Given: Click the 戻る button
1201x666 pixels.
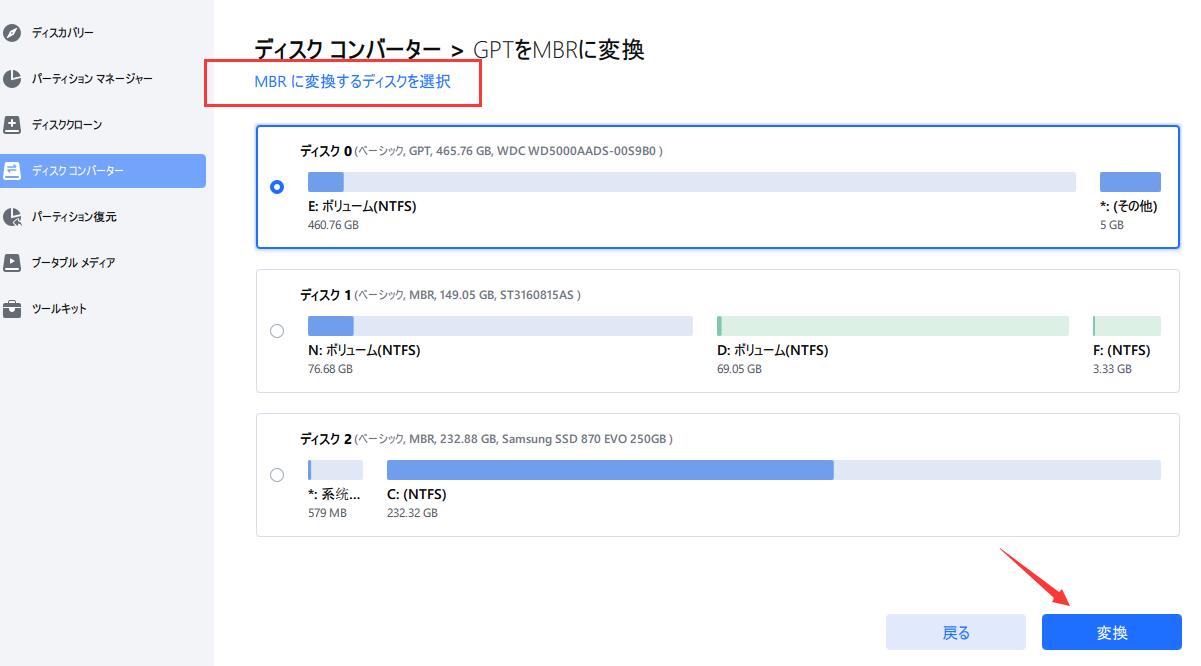Looking at the screenshot, I should [955, 632].
